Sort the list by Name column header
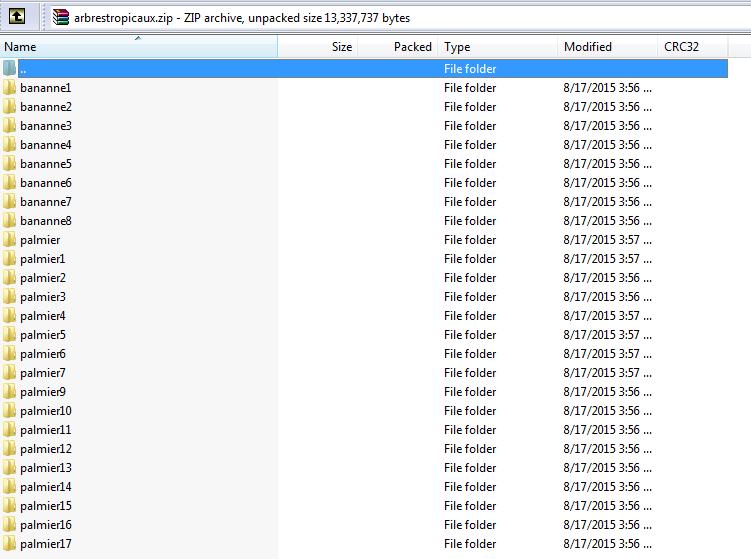This screenshot has width=751, height=559. click(138, 47)
